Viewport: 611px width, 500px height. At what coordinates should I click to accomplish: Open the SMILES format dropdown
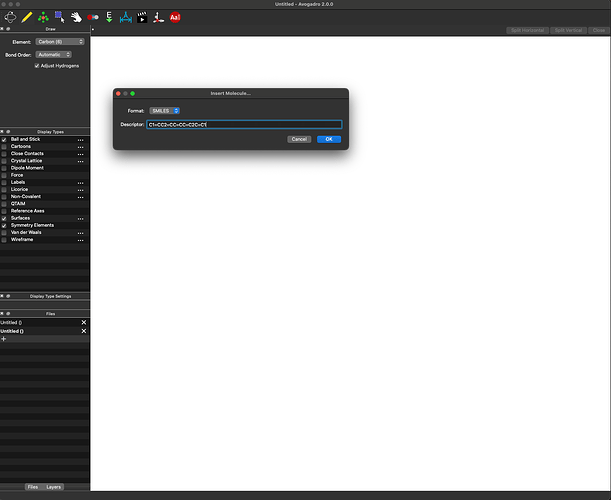(164, 111)
